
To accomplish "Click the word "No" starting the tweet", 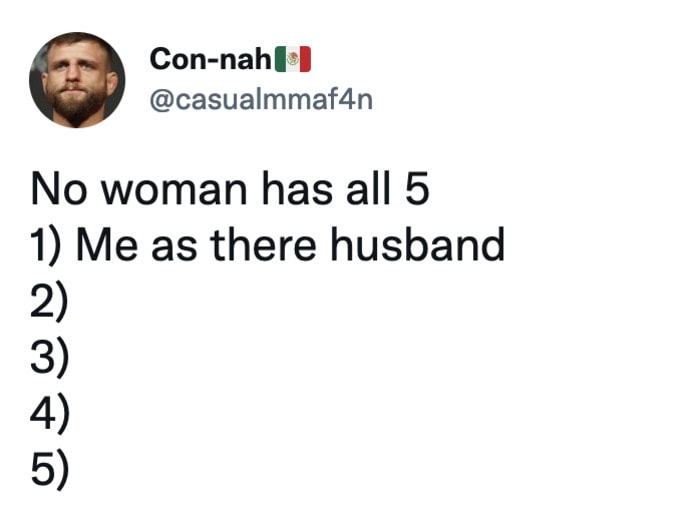I will point(58,190).
